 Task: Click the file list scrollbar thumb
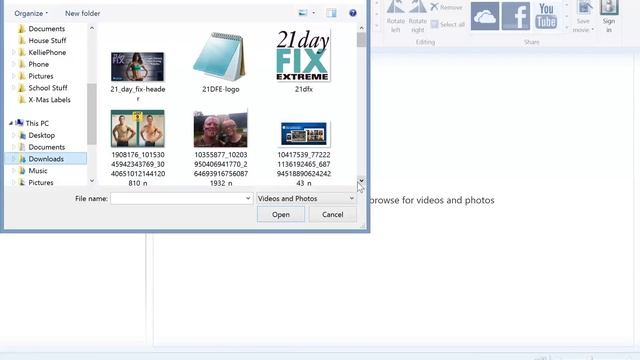click(361, 40)
